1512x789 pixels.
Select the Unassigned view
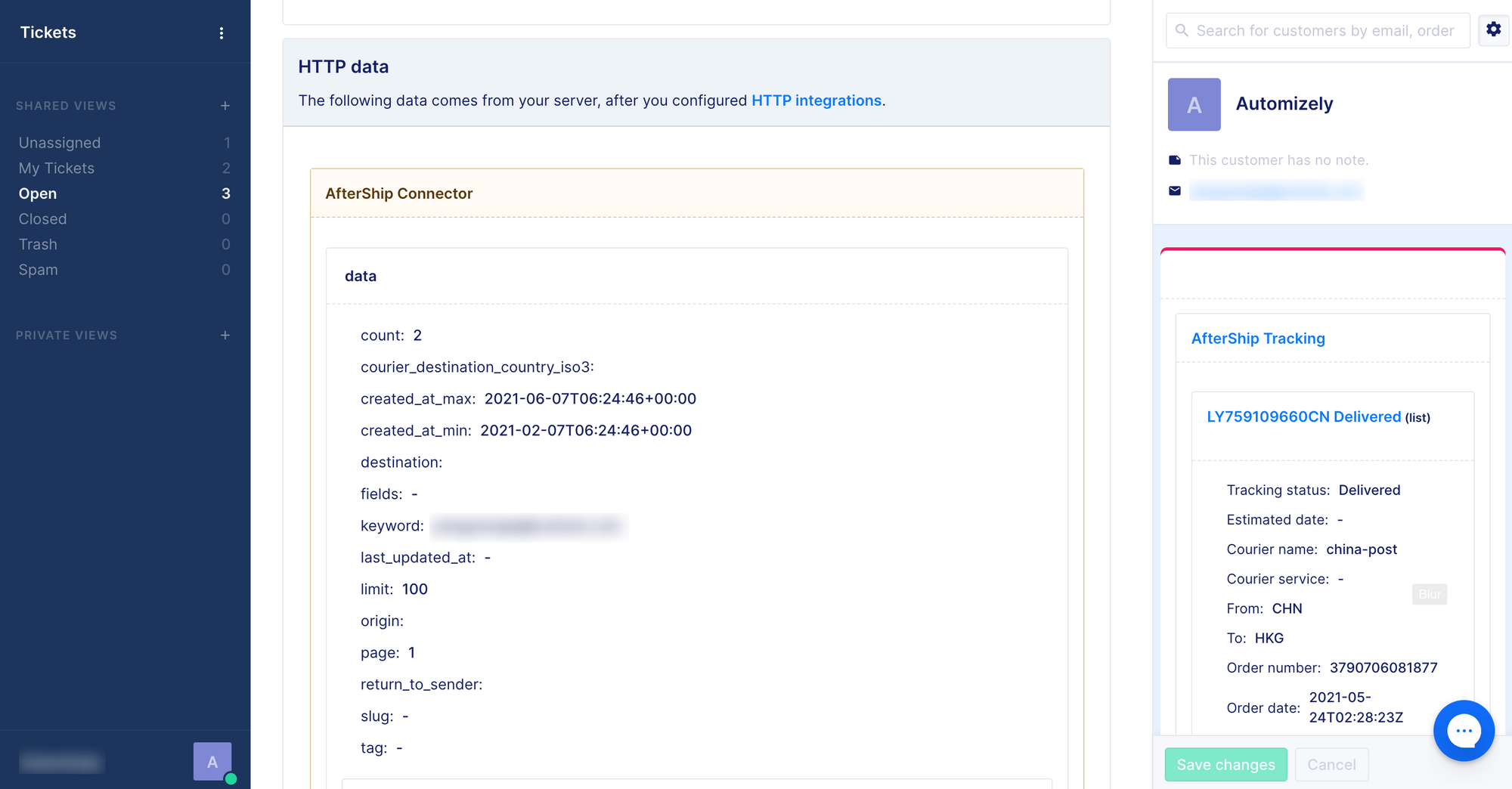(125, 143)
